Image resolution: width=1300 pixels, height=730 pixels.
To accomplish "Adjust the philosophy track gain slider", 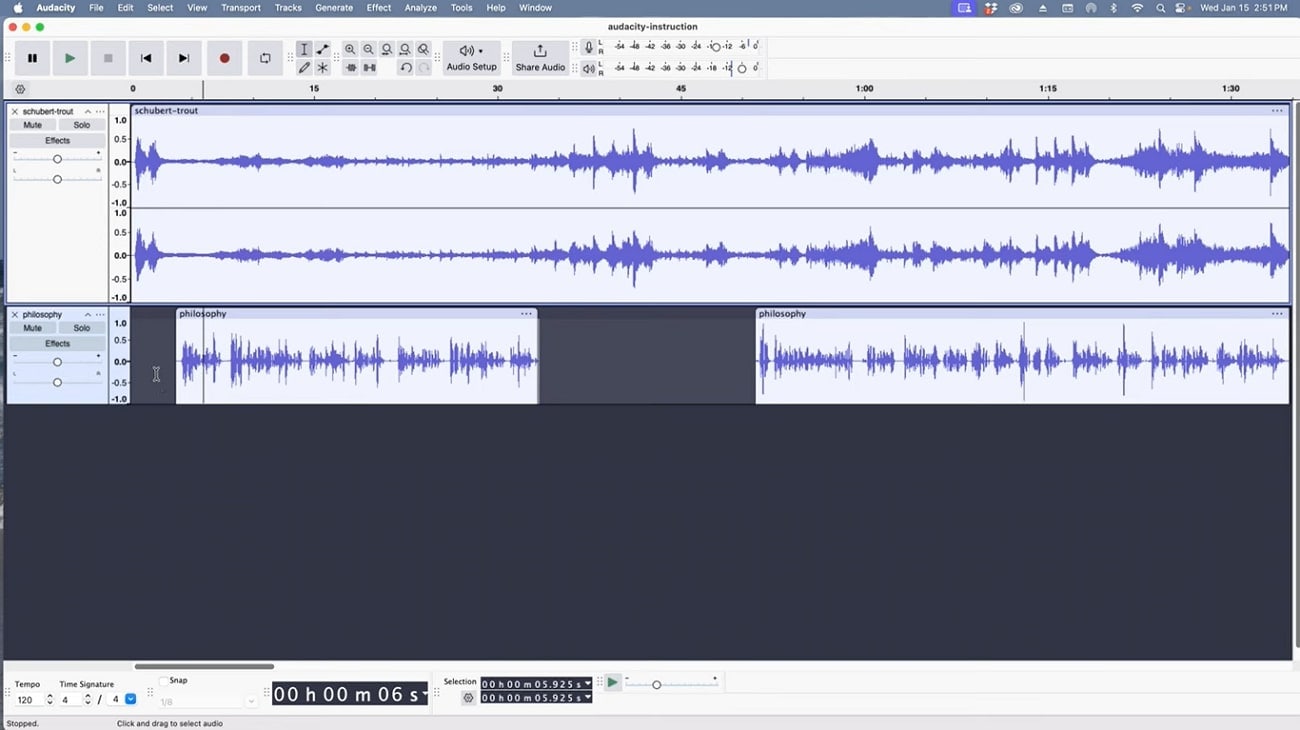I will [57, 362].
